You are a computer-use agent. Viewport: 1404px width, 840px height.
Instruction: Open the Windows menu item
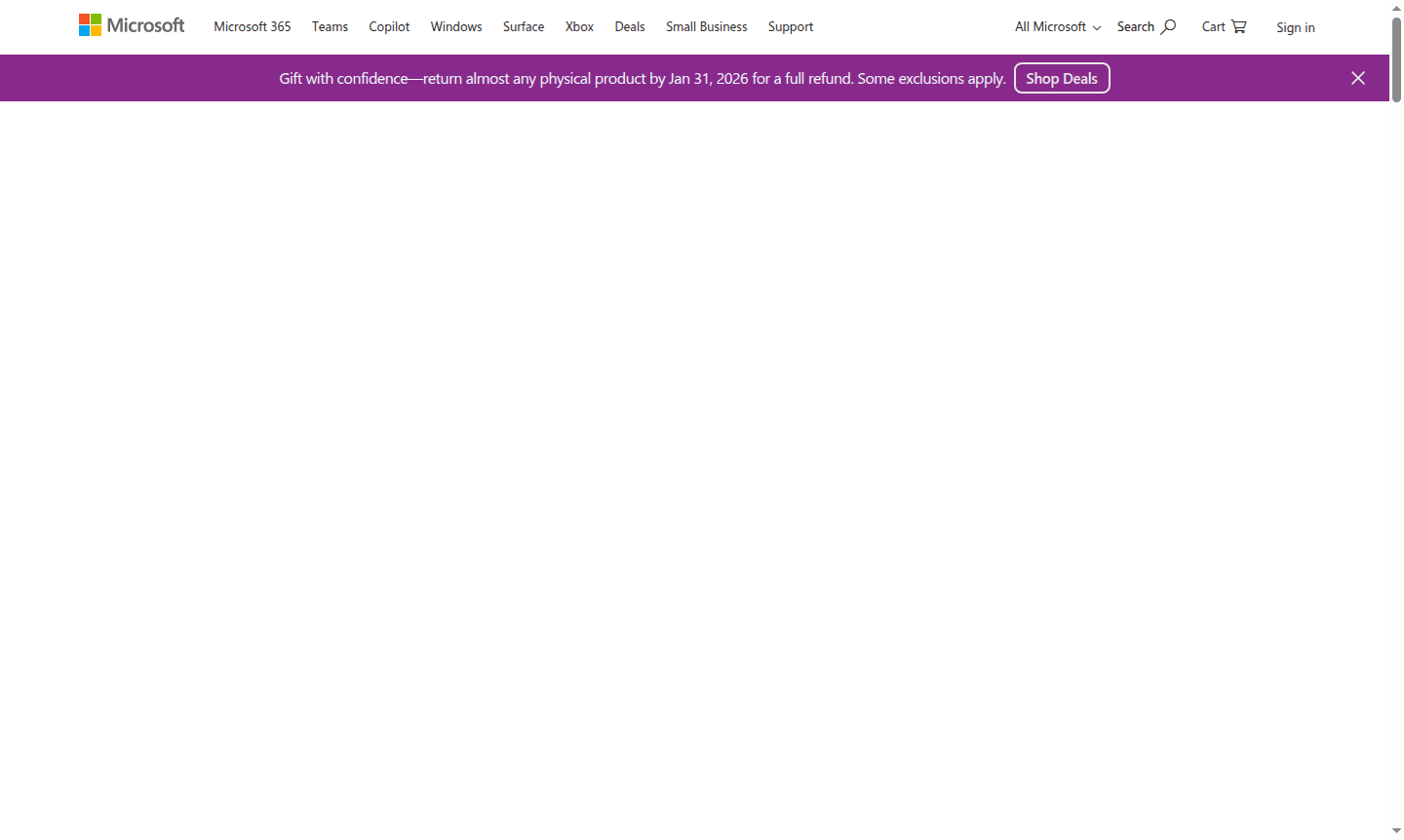click(455, 26)
